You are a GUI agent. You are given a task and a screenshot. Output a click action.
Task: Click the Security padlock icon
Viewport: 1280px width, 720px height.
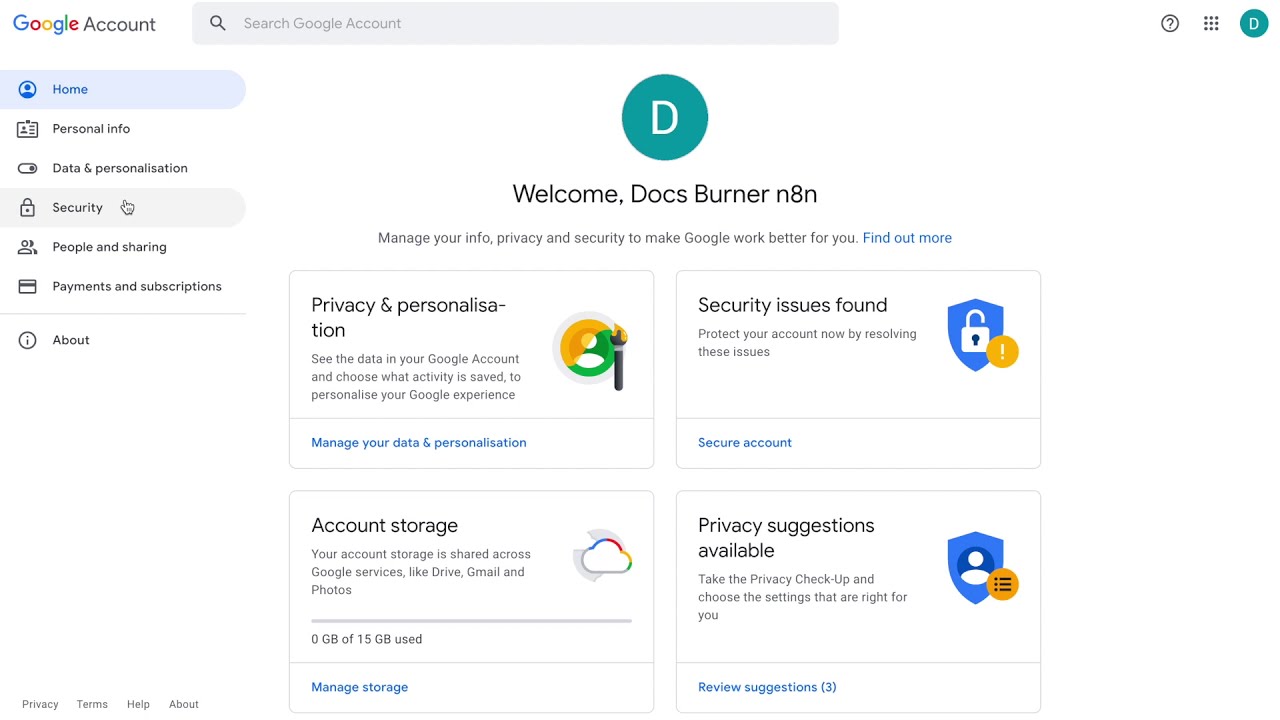point(28,207)
